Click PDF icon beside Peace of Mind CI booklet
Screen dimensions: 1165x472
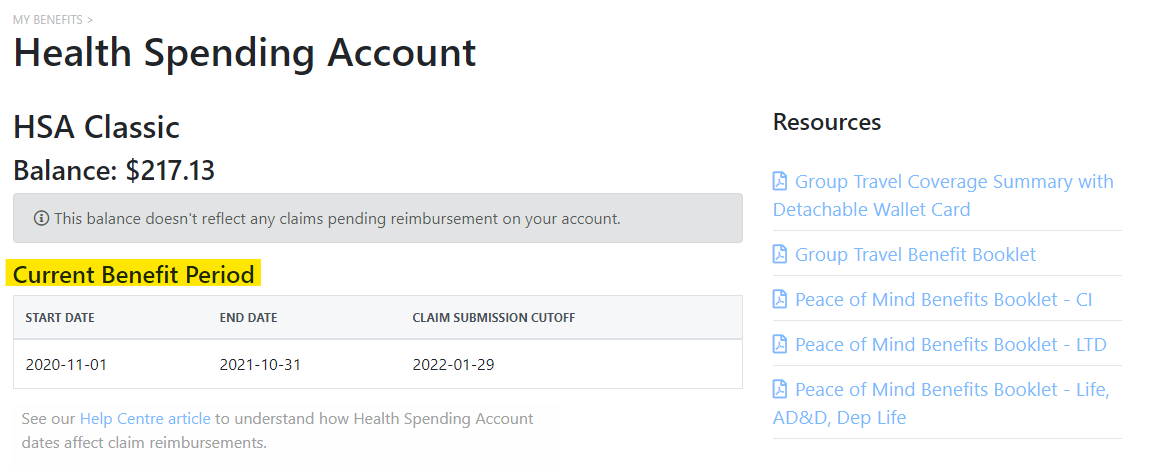780,299
